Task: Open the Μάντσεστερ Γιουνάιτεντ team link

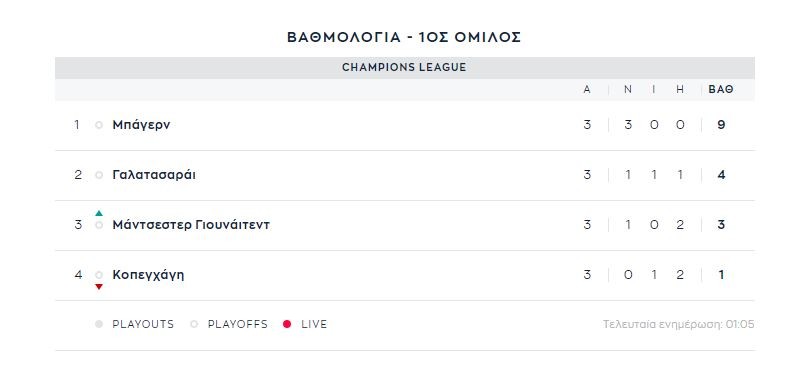Action: [x=191, y=225]
